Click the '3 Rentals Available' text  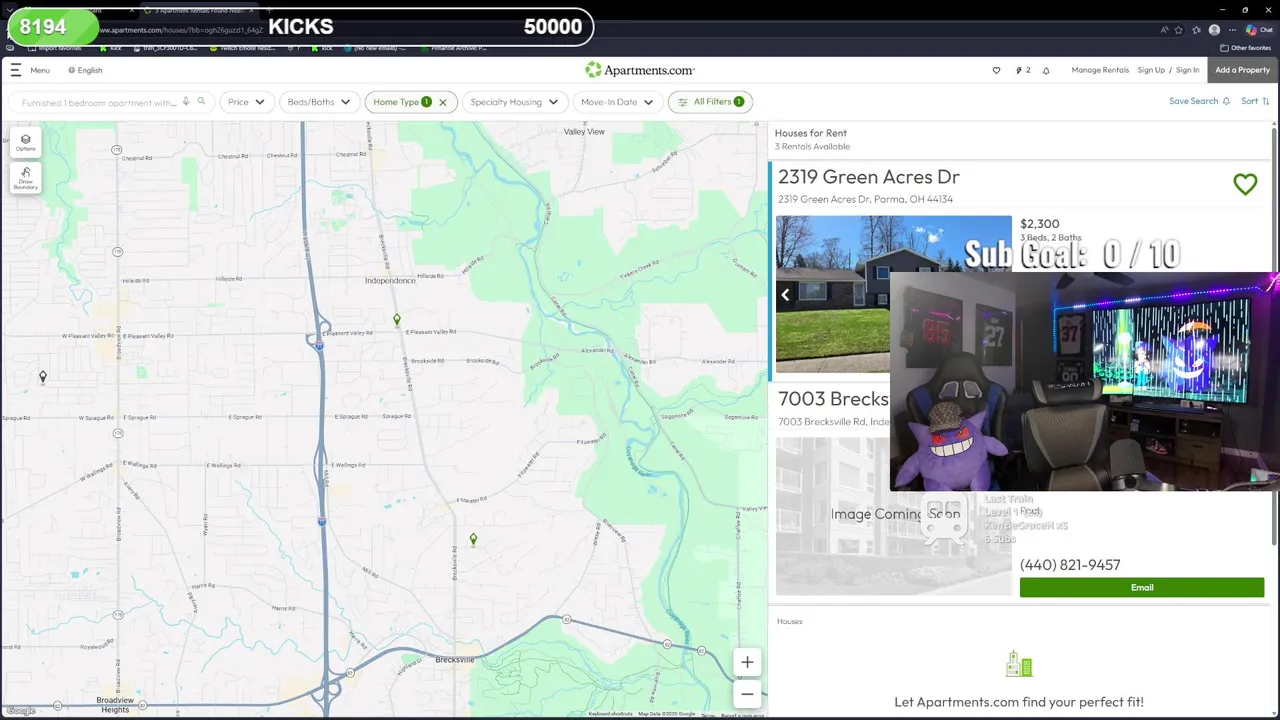tap(812, 146)
